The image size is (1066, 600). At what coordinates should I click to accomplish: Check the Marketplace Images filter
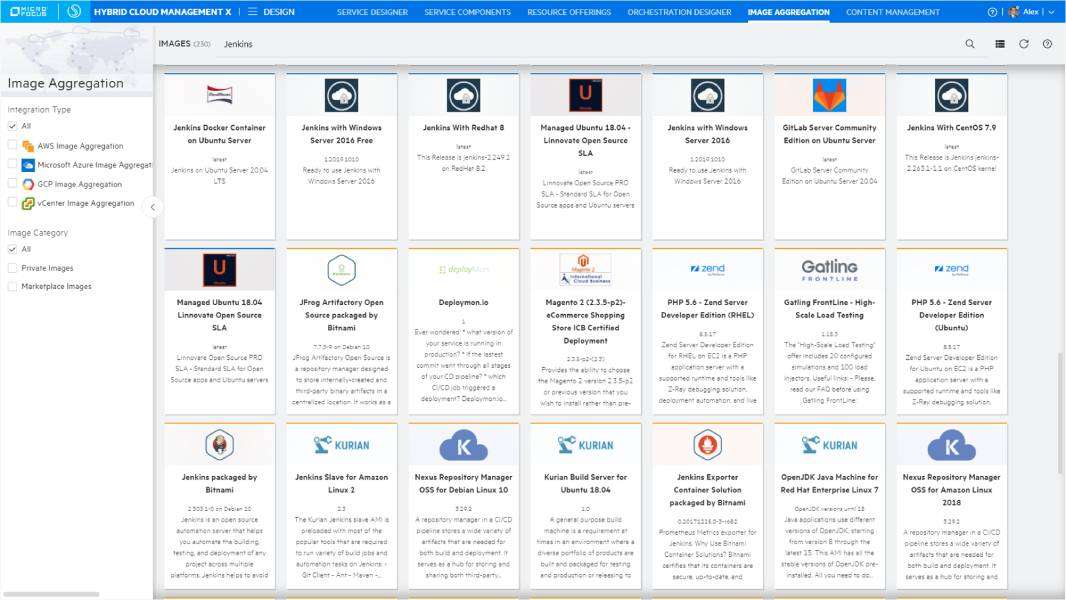(13, 286)
